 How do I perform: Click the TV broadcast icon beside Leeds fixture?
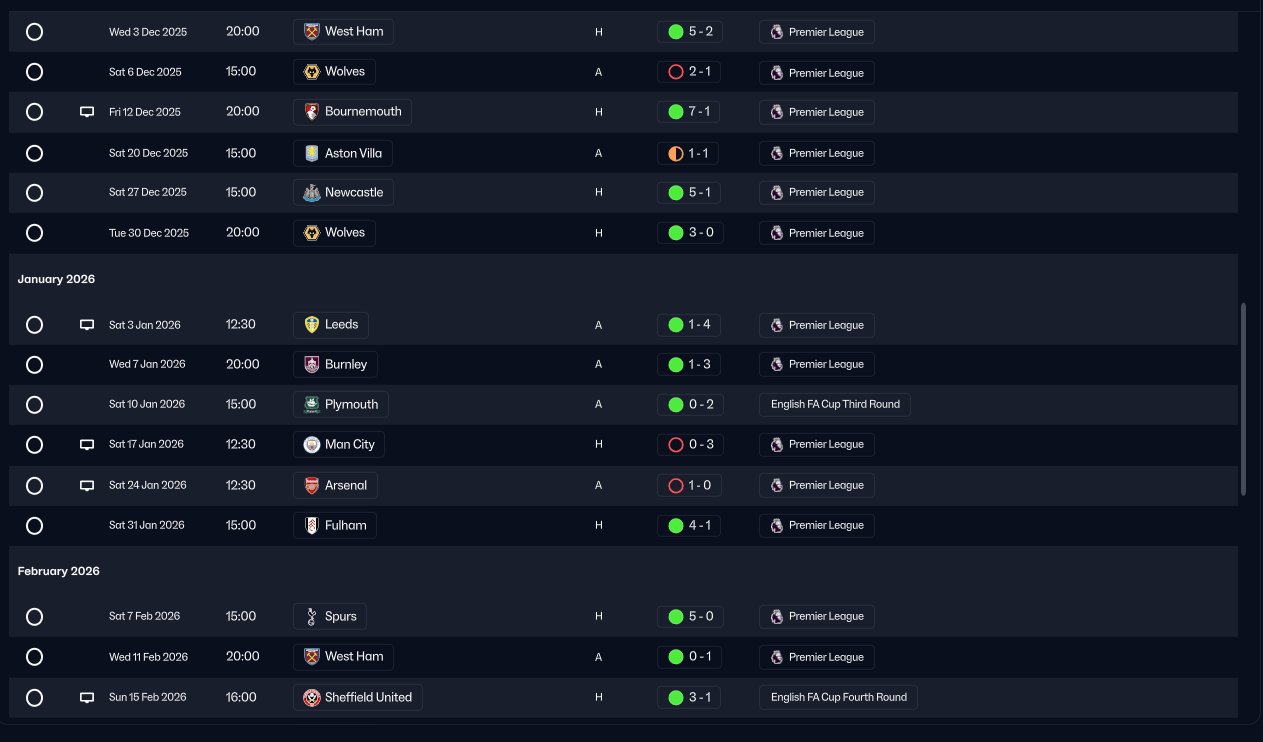point(87,325)
